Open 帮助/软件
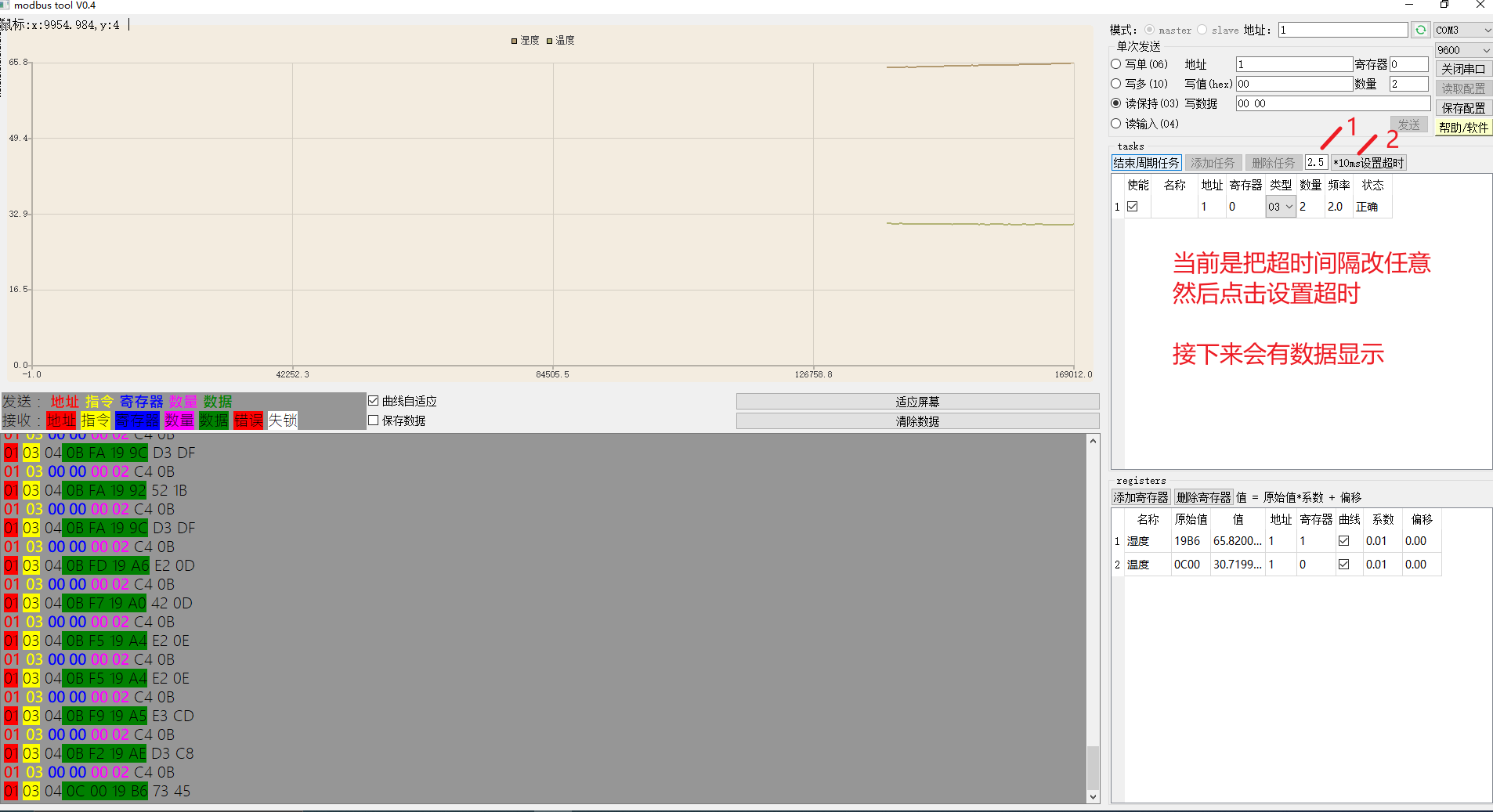 (1463, 128)
